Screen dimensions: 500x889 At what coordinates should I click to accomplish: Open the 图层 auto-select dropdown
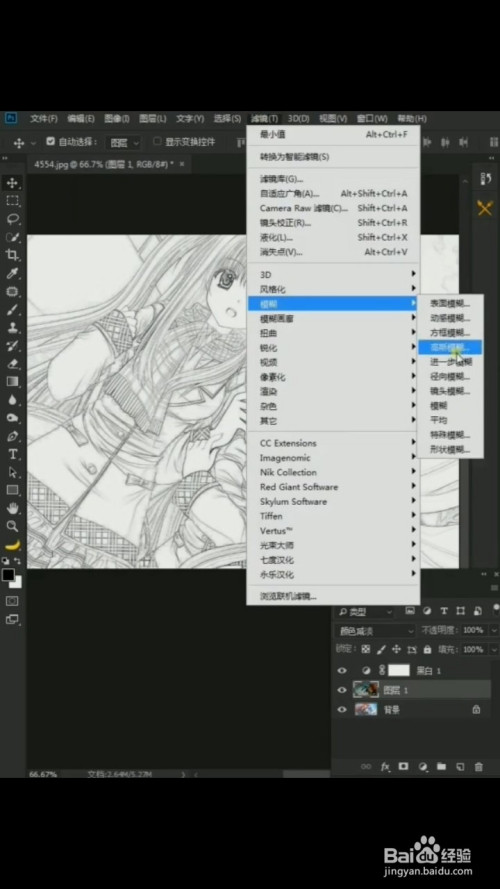tap(123, 143)
